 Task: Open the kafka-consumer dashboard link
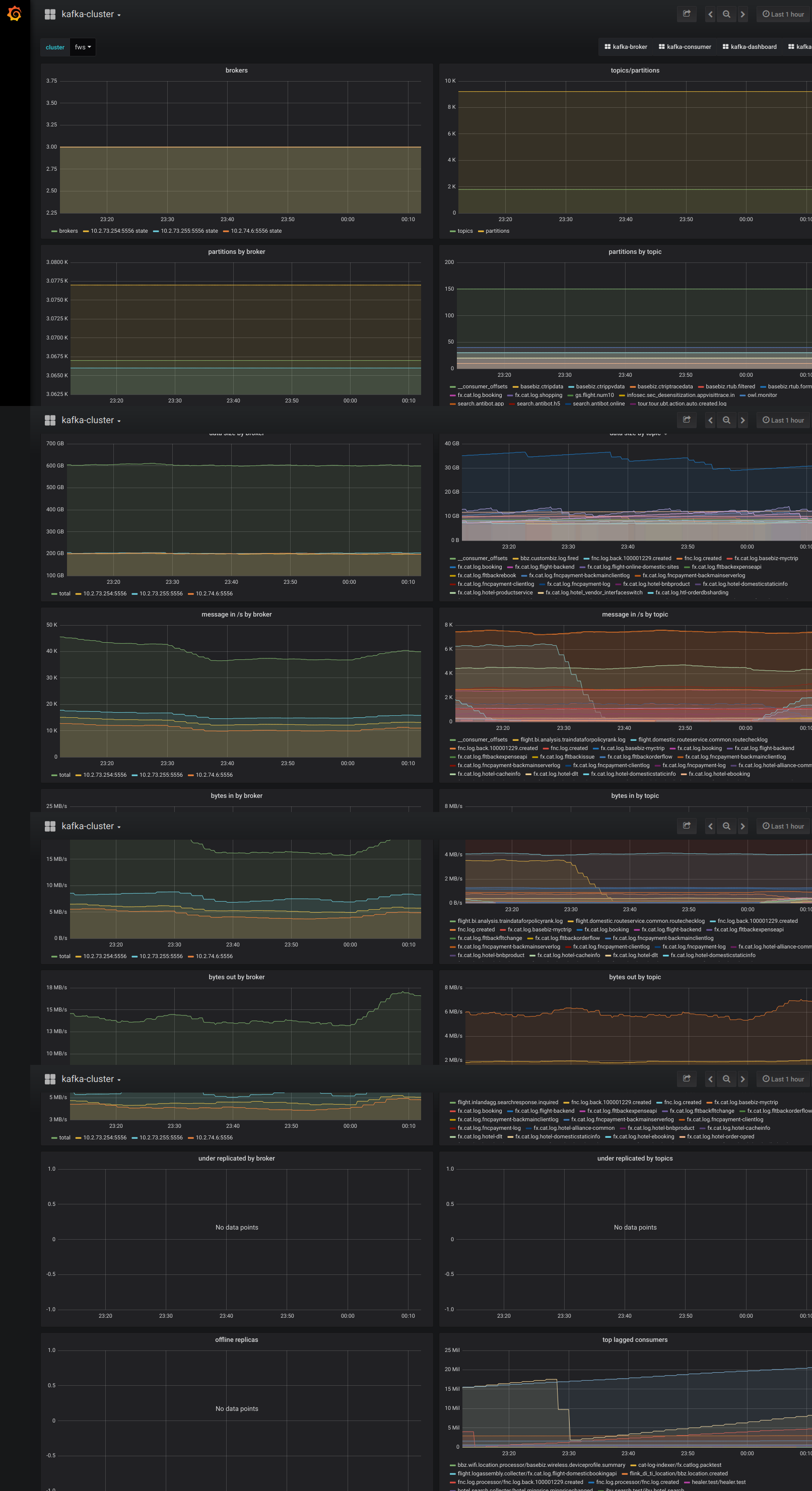click(685, 47)
